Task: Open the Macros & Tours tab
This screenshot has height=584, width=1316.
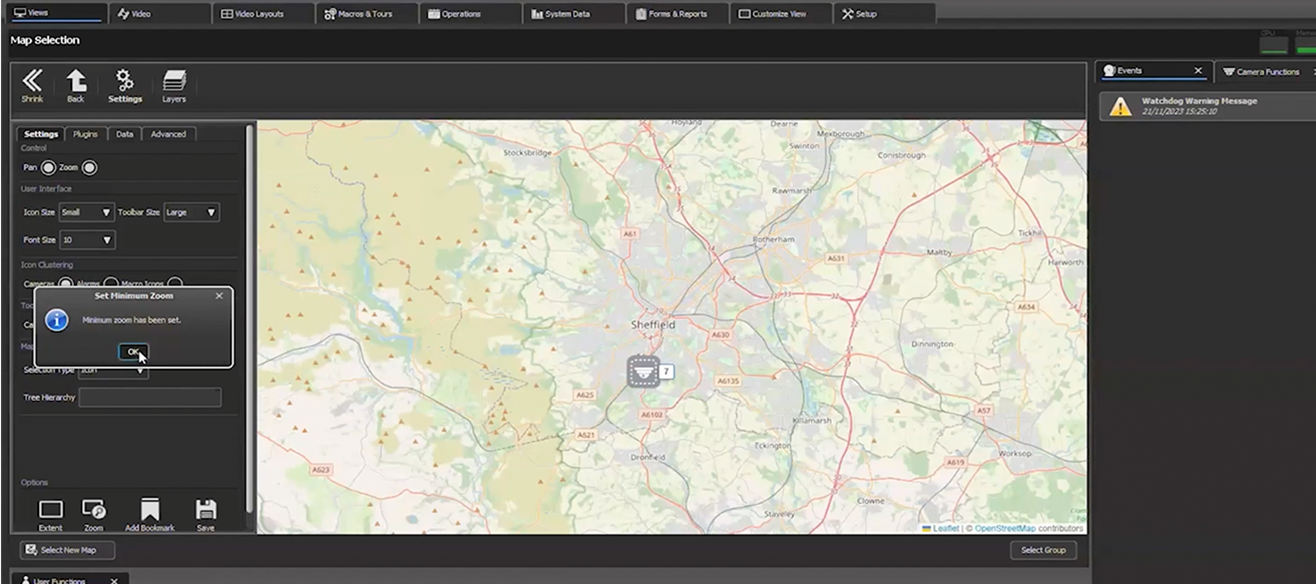Action: point(368,14)
